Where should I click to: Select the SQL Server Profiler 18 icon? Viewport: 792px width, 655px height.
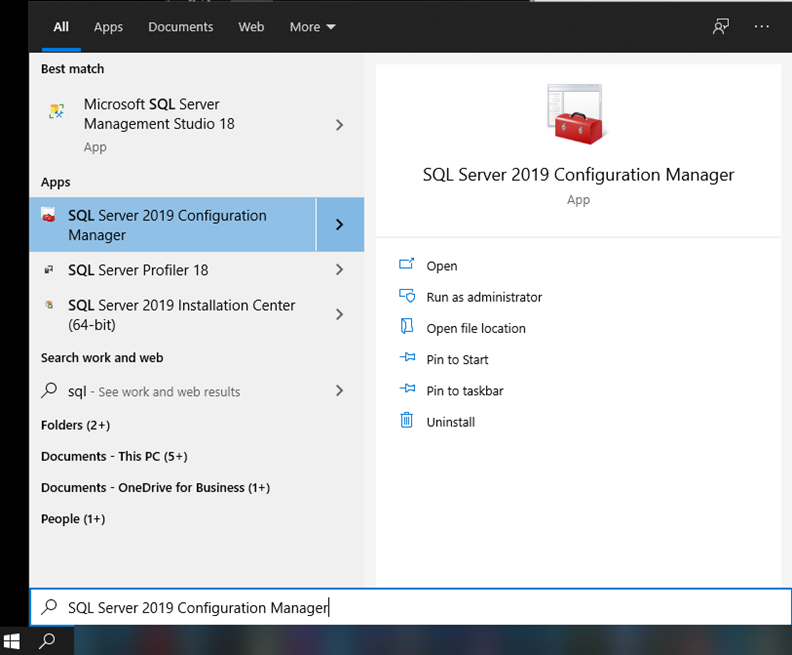pos(49,270)
